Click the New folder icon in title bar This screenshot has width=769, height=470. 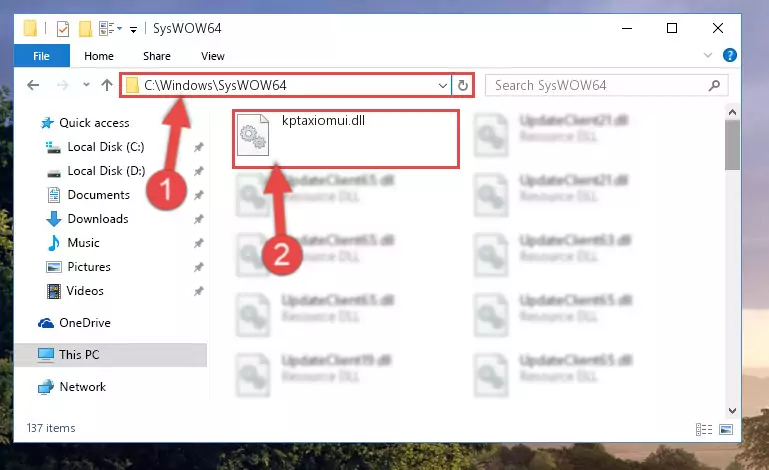(x=85, y=29)
